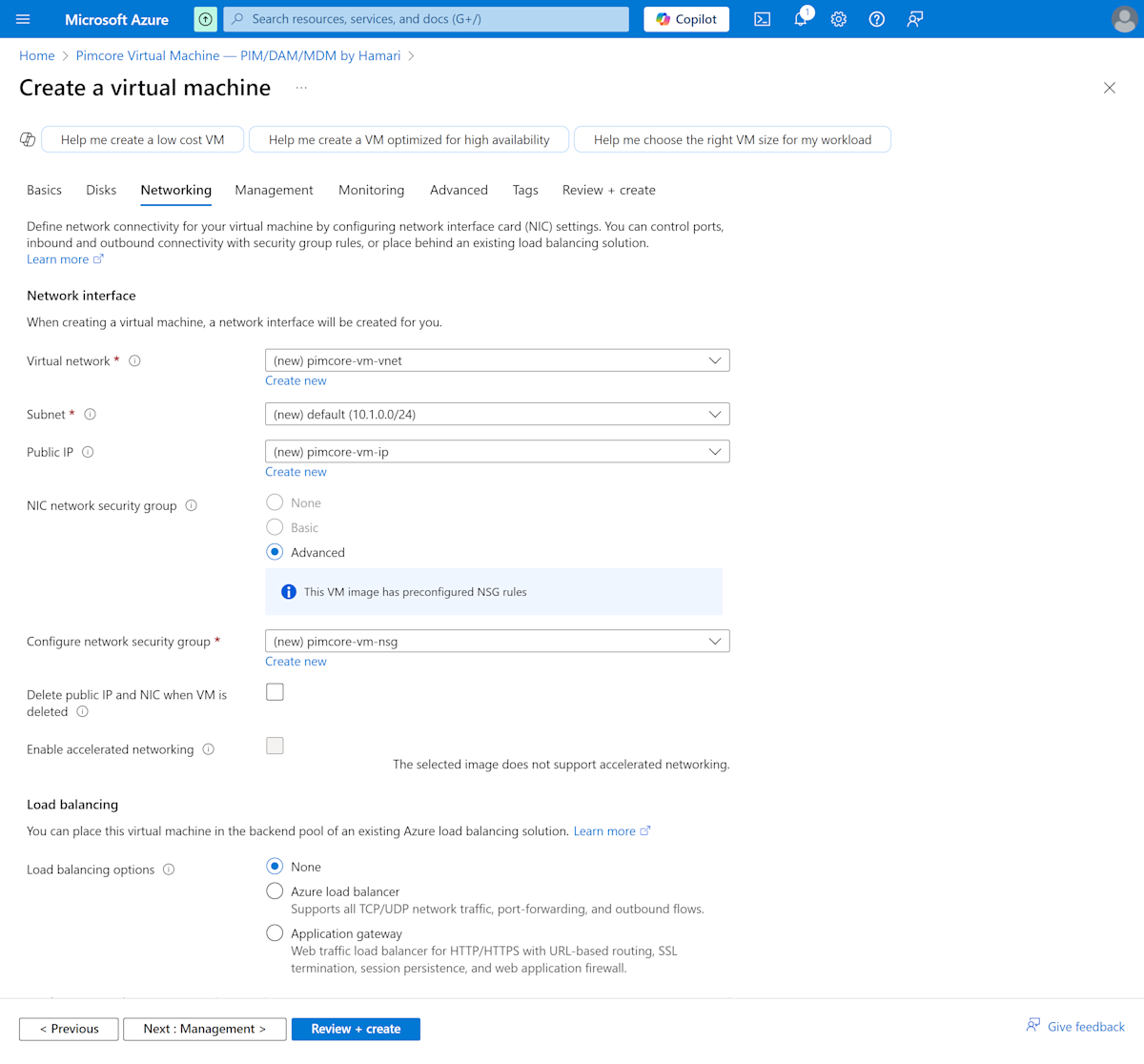Viewport: 1144px width, 1064px height.
Task: Click Next : Management button
Action: [205, 1030]
